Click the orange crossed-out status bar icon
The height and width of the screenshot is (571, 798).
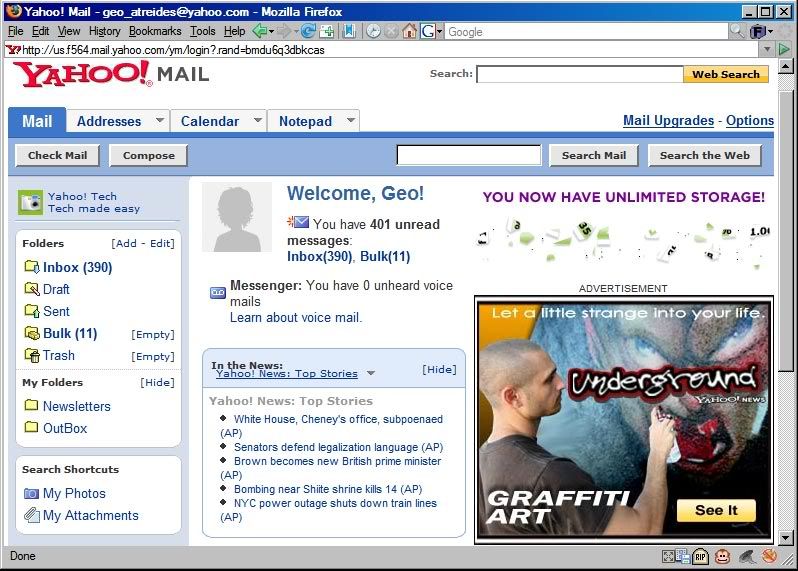(x=769, y=556)
